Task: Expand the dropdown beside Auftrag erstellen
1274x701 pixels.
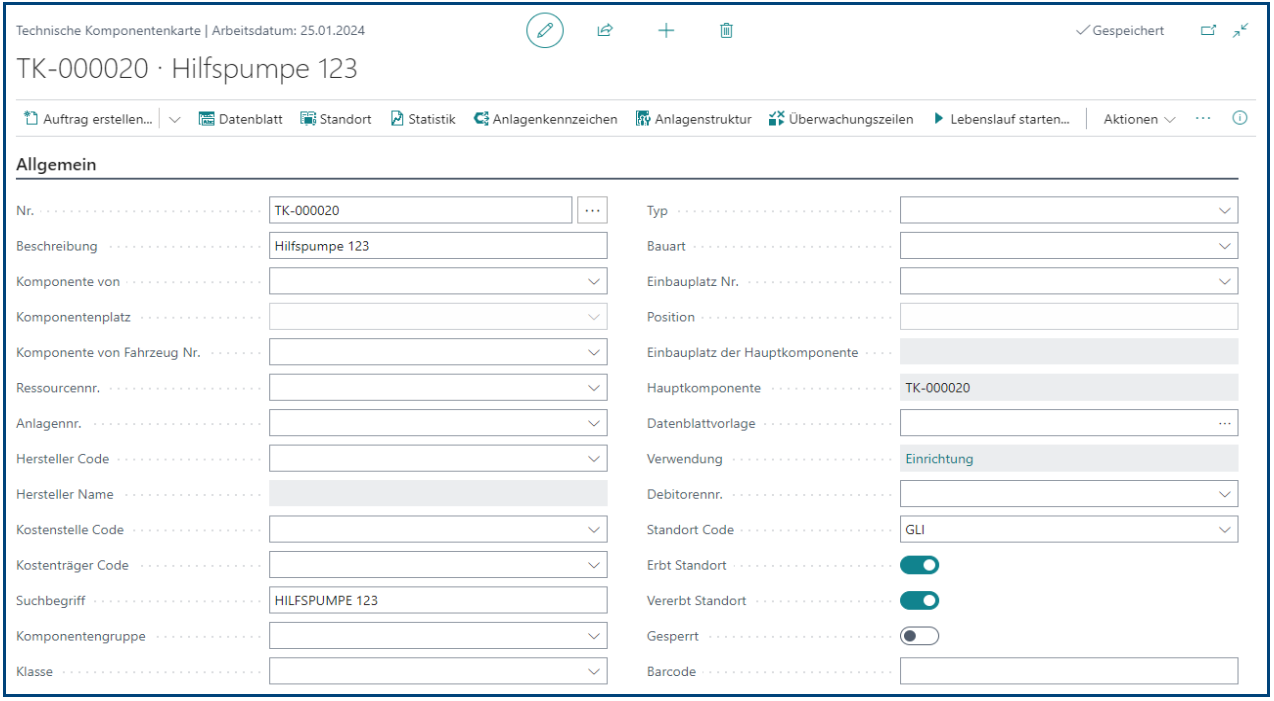Action: click(x=174, y=119)
